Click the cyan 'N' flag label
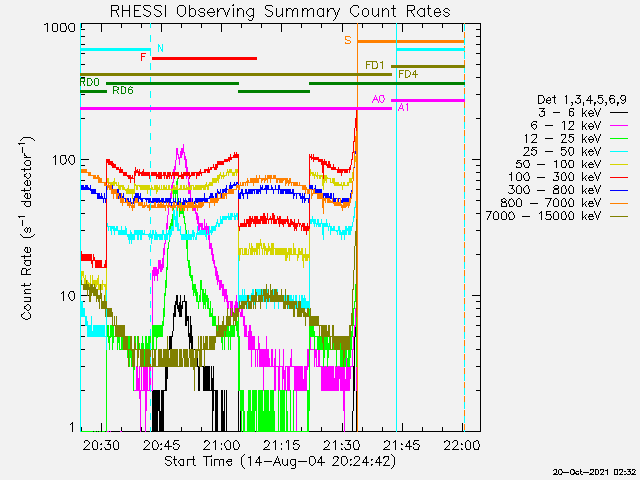Image resolution: width=640 pixels, height=480 pixels. tap(160, 48)
